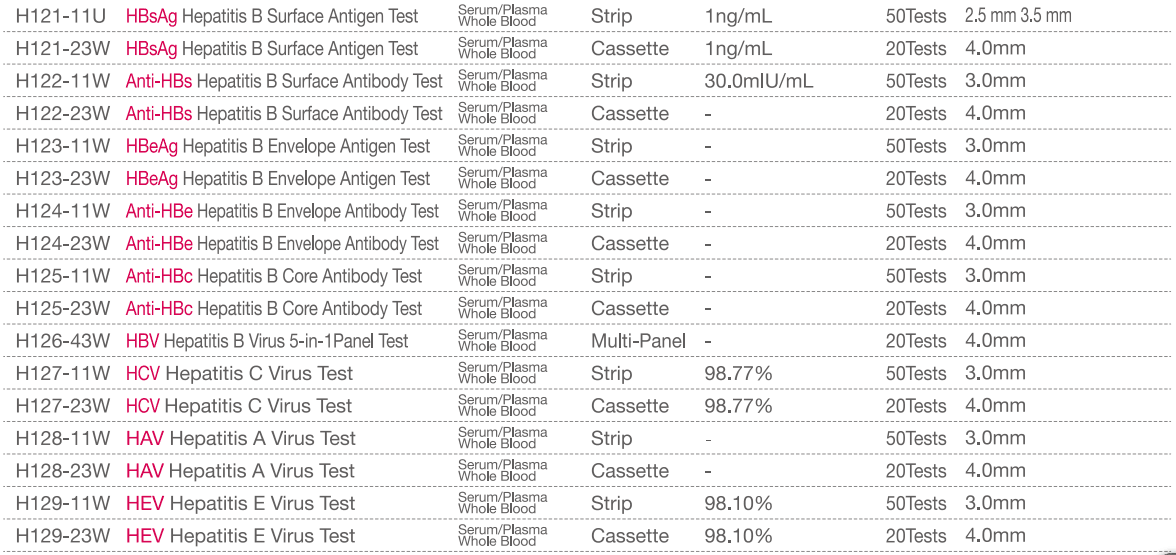The width and height of the screenshot is (1176, 555).
Task: Click product code H127-11W
Action: point(63,374)
